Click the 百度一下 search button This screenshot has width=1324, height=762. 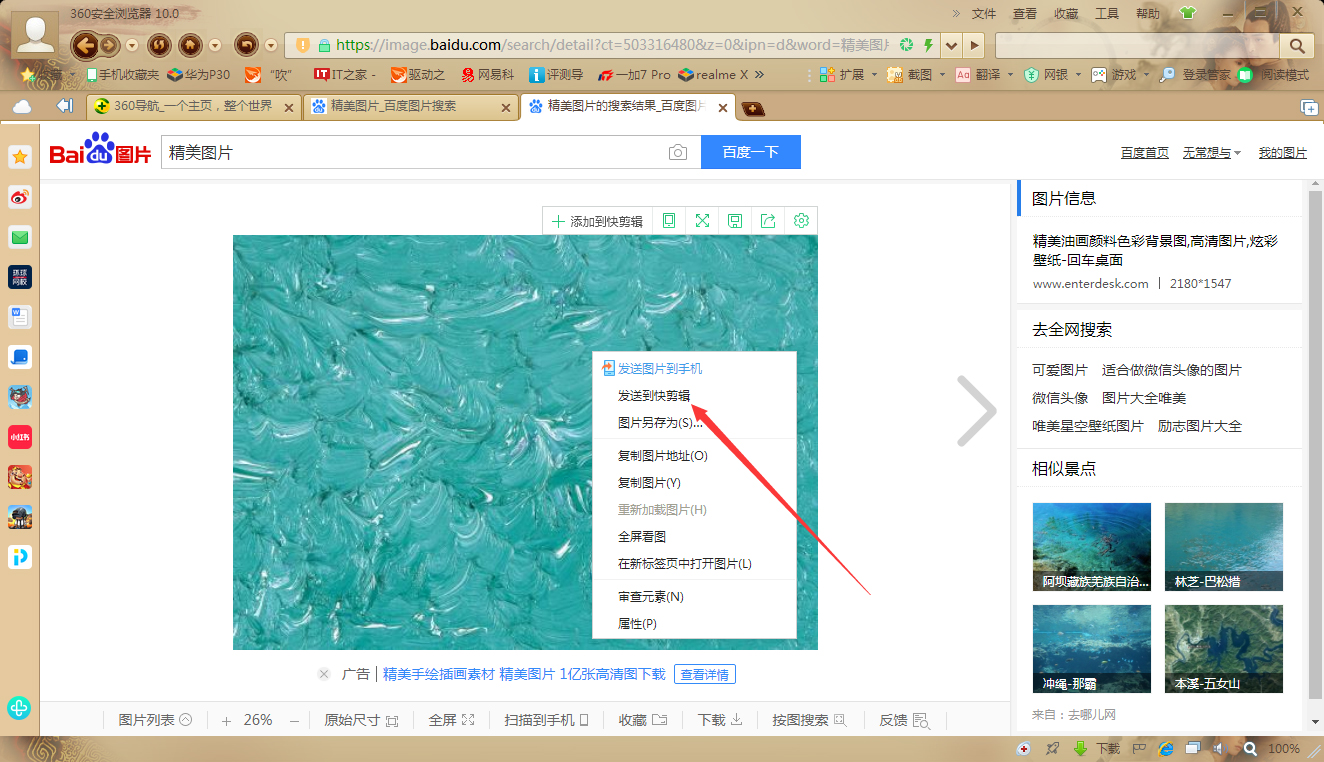750,152
